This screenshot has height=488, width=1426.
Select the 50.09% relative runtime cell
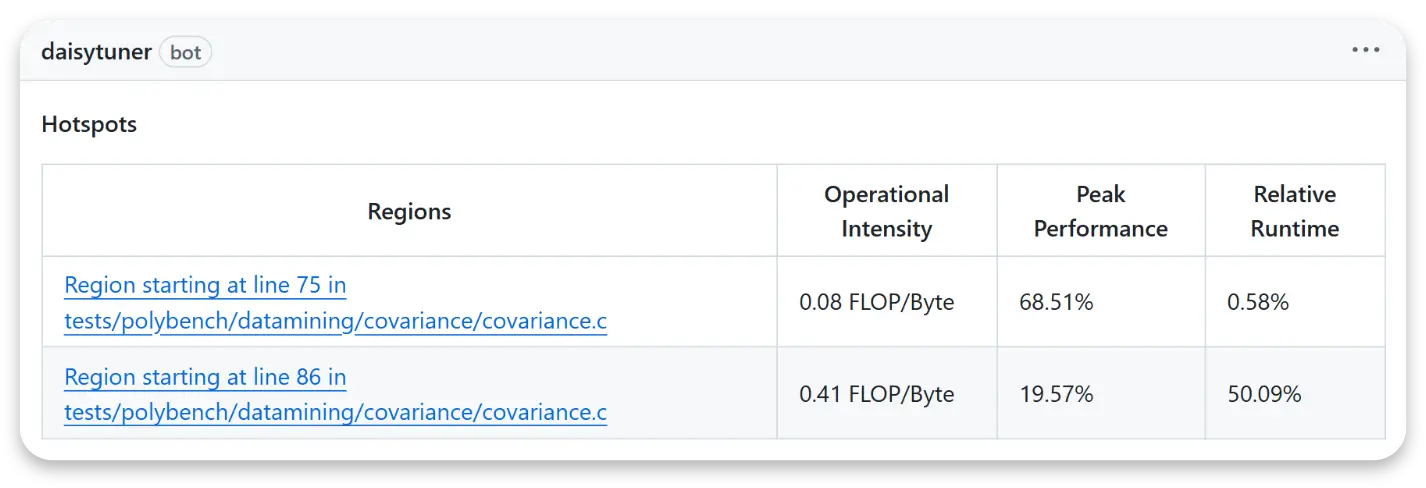1295,394
